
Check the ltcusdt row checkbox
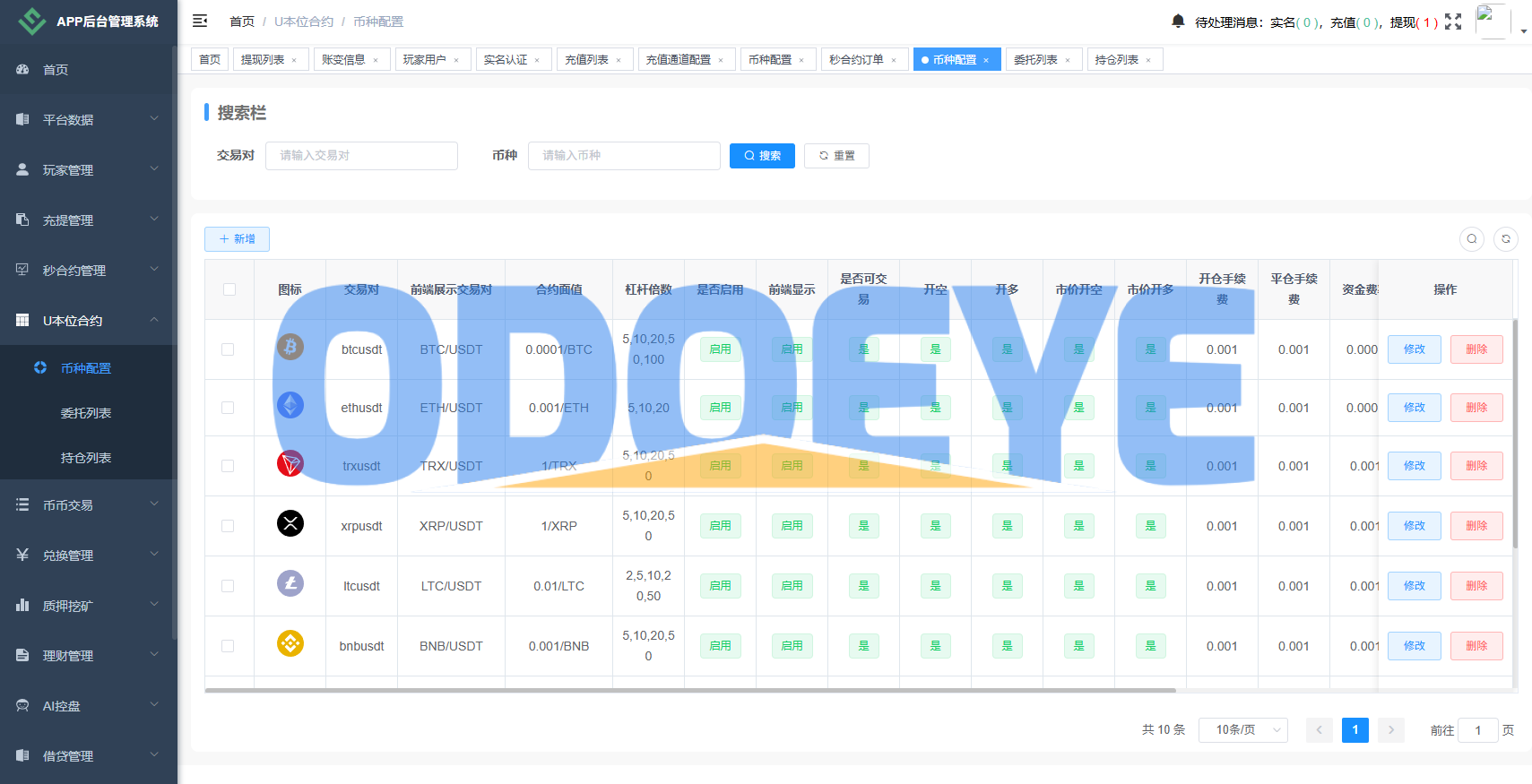coord(228,586)
